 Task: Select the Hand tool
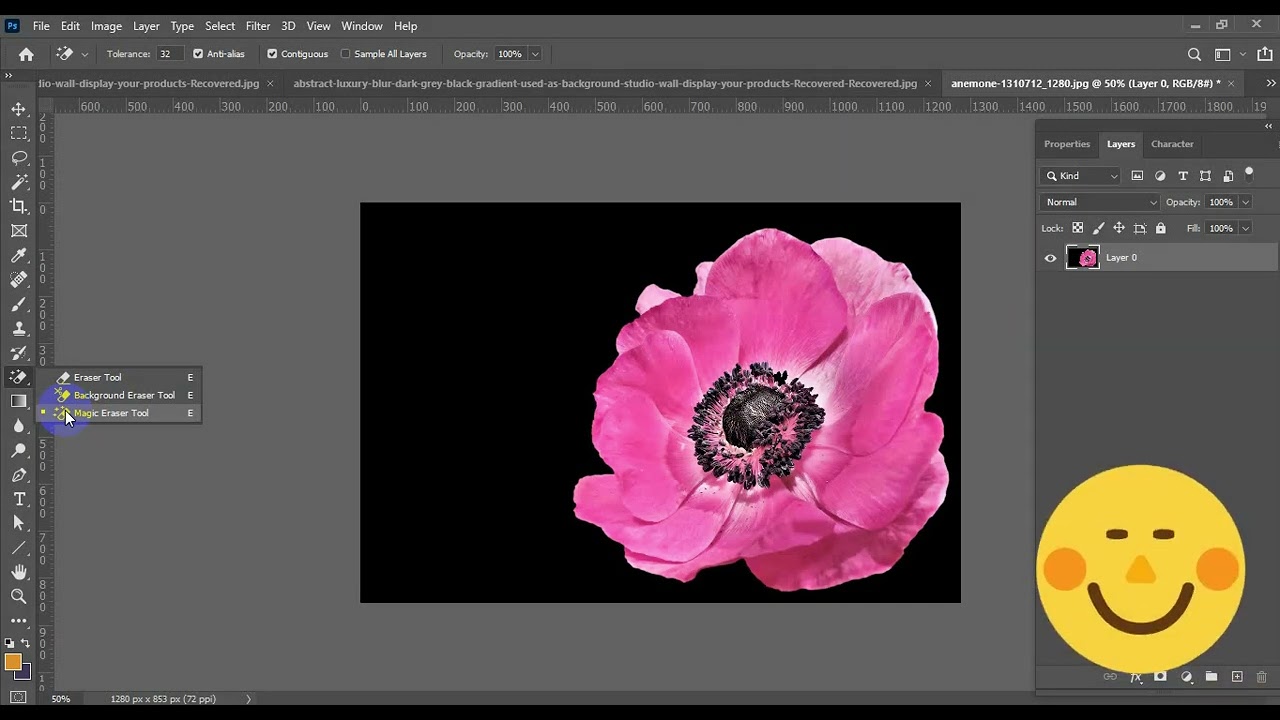point(19,572)
